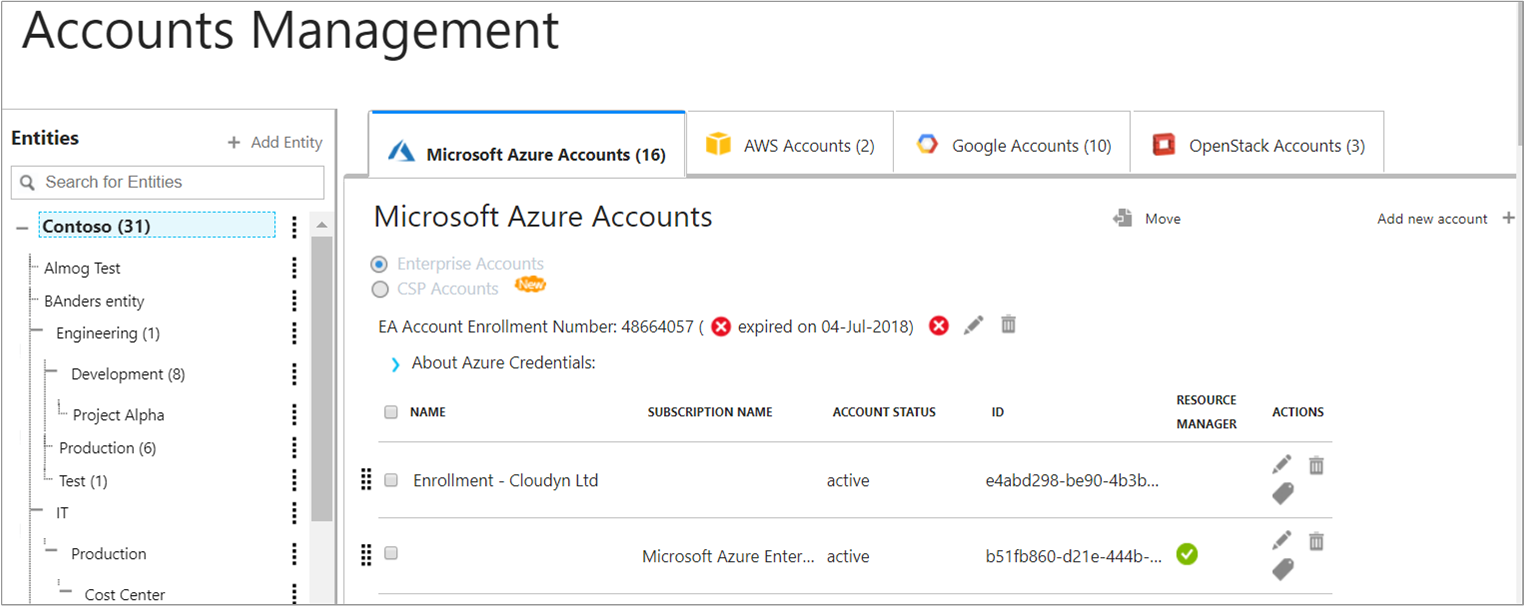Open kebab menu for Test (1)
The width and height of the screenshot is (1525, 606).
(294, 481)
